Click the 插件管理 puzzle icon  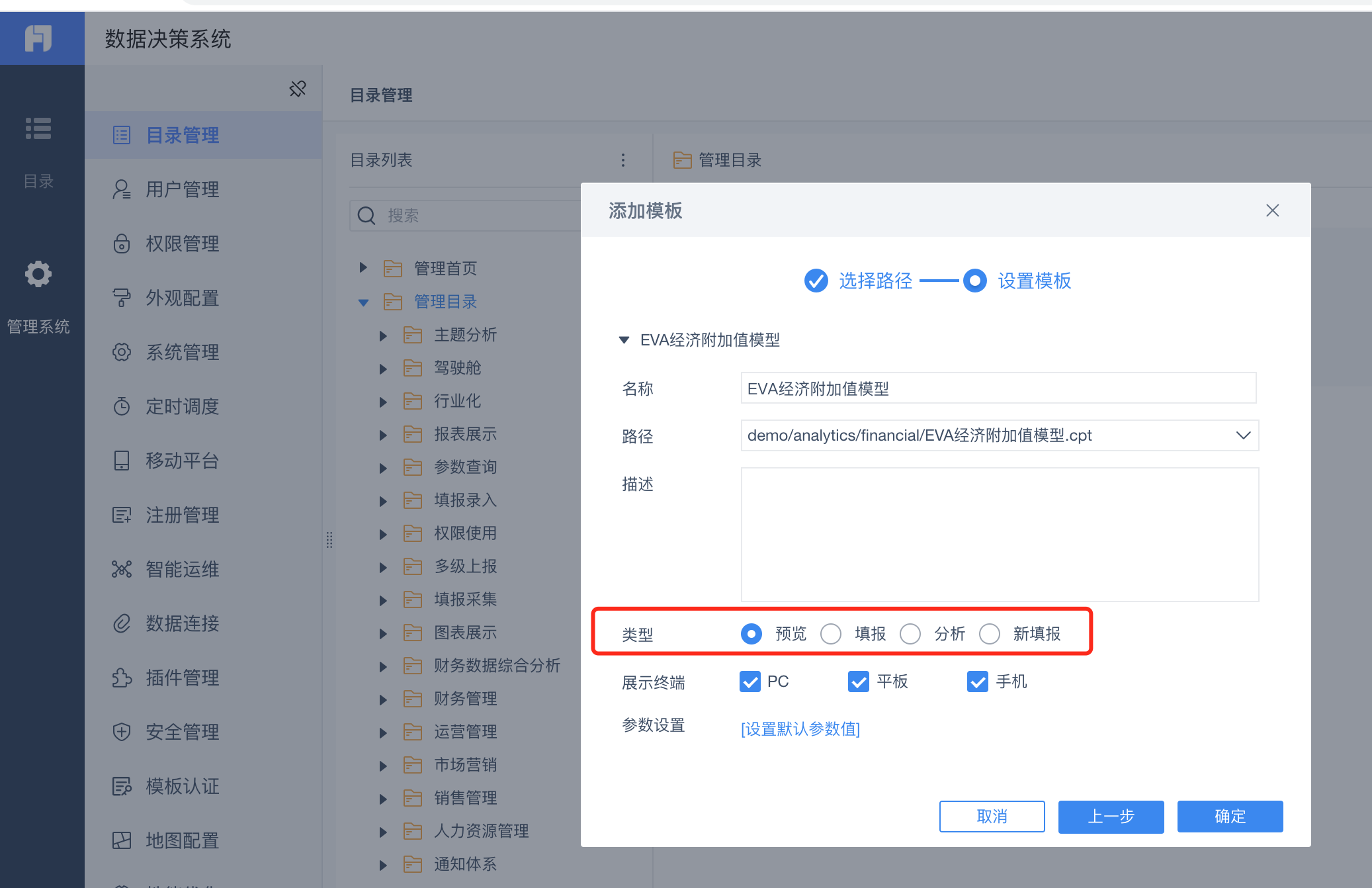point(122,678)
